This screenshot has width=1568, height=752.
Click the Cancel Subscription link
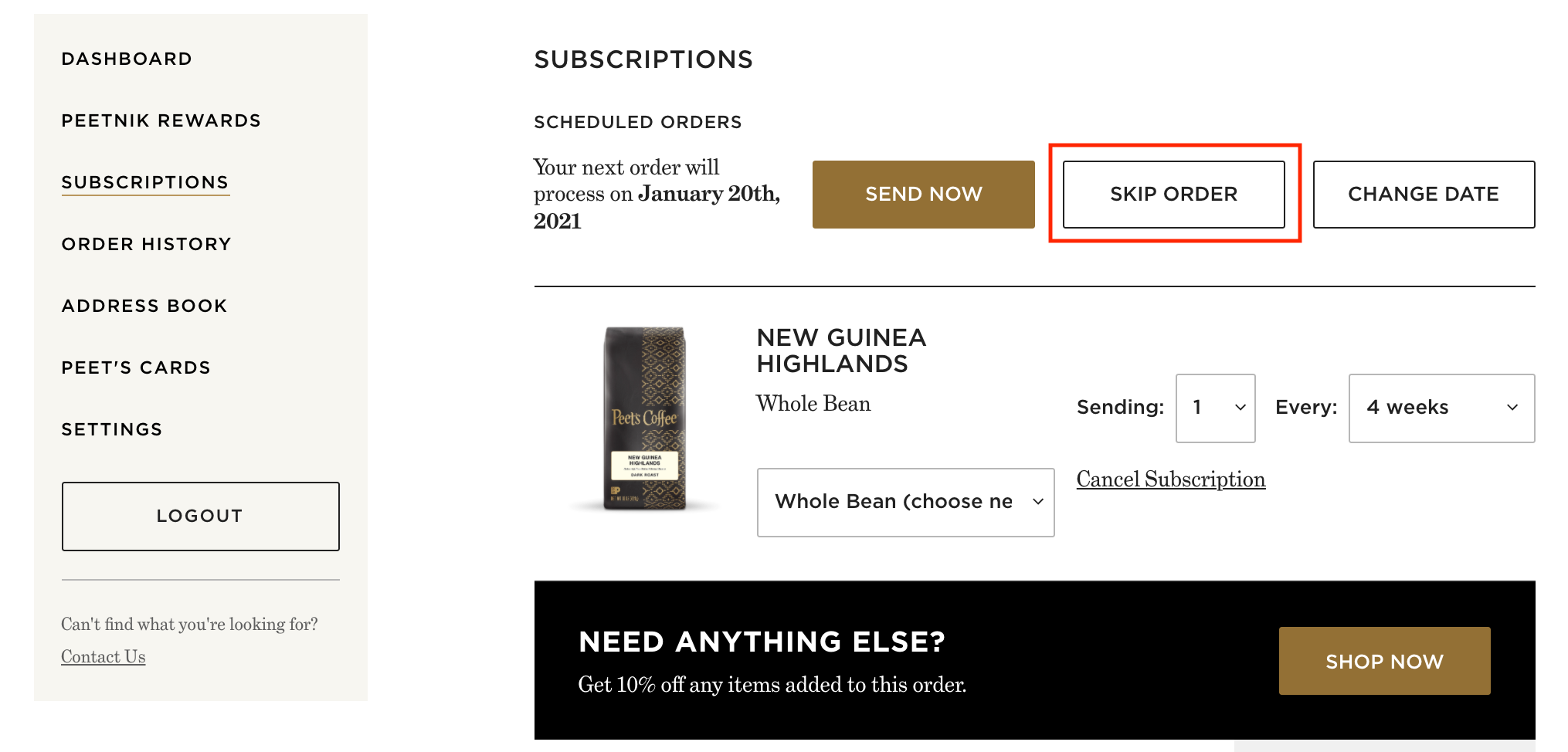tap(1170, 479)
